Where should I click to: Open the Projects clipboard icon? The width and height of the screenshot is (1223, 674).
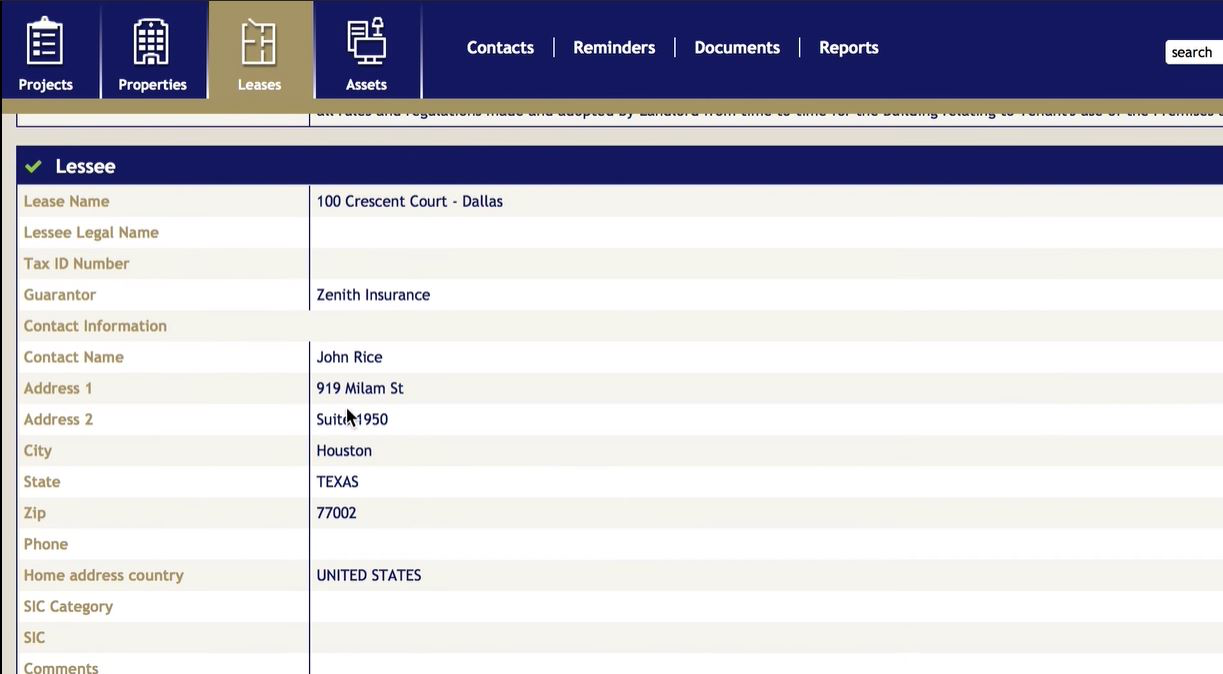tap(45, 42)
